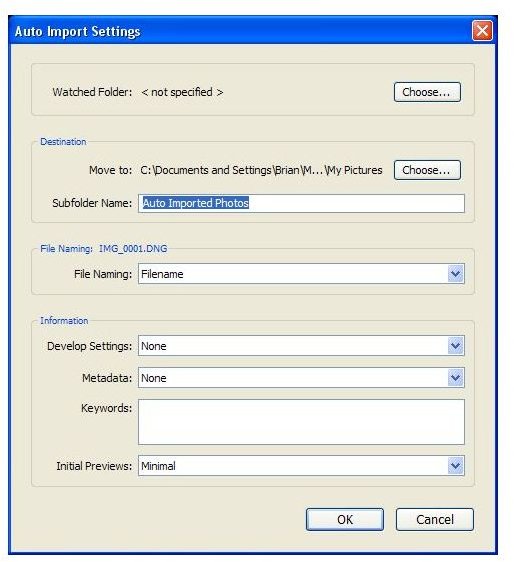Open the Metadata dropdown arrow
Image resolution: width=514 pixels, height=562 pixels.
(x=456, y=378)
